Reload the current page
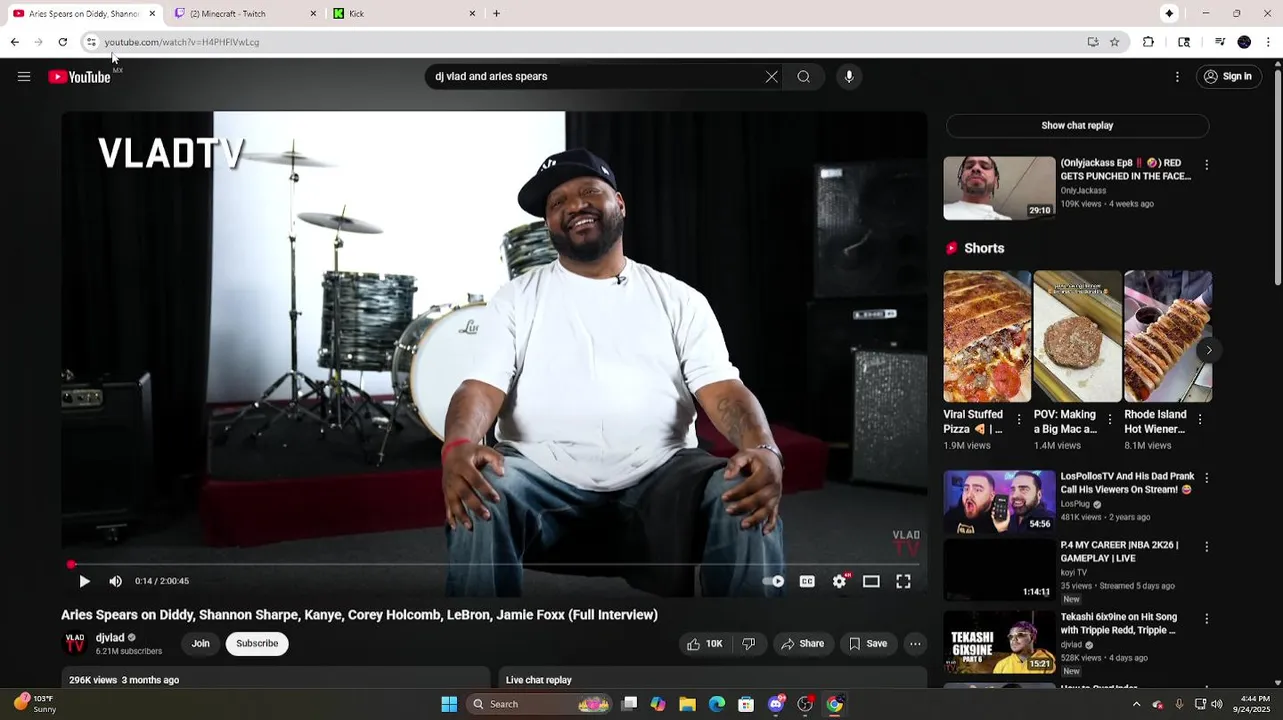Viewport: 1283px width, 720px height. tap(62, 42)
